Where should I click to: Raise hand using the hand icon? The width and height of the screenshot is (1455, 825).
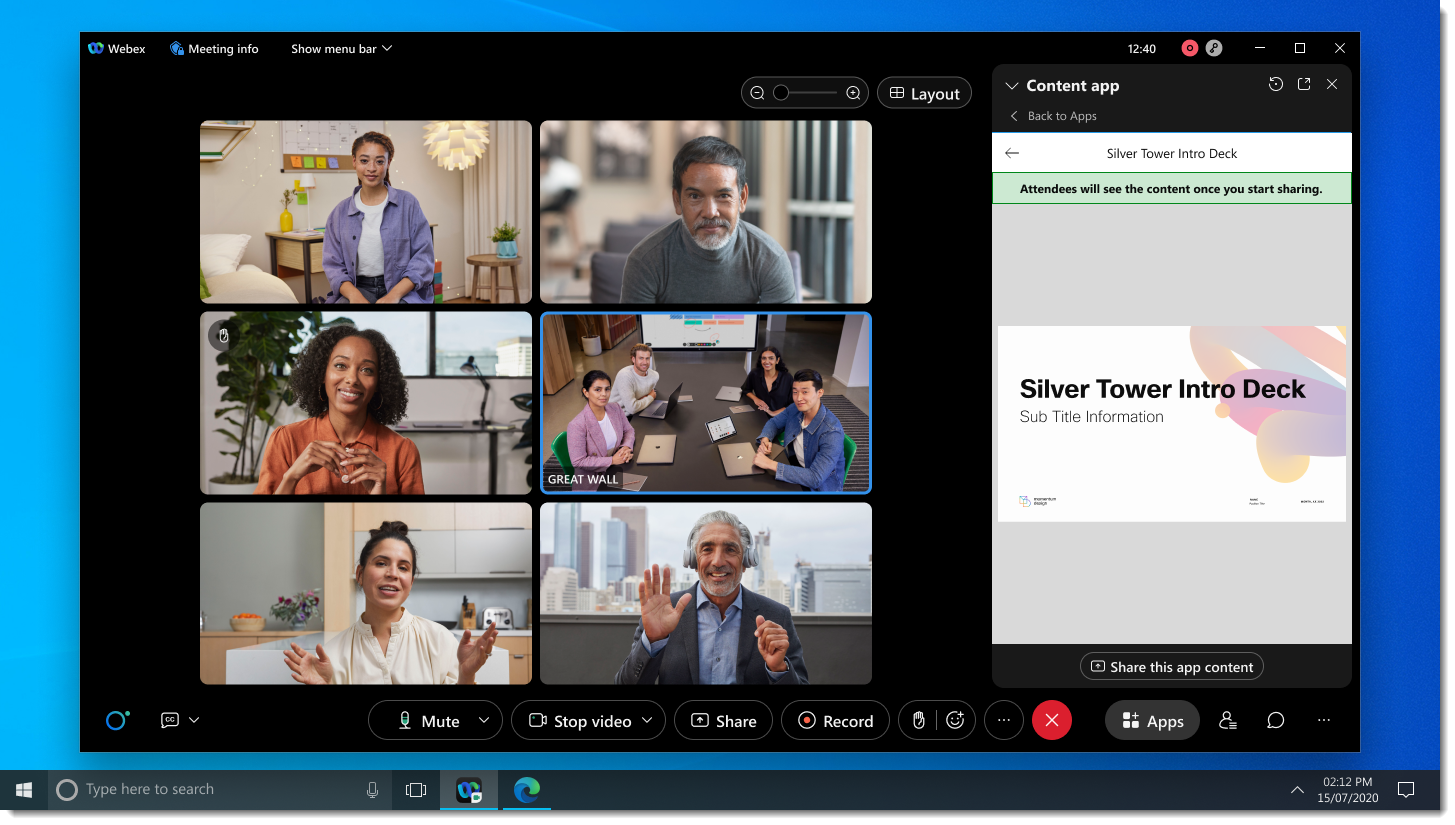point(919,720)
